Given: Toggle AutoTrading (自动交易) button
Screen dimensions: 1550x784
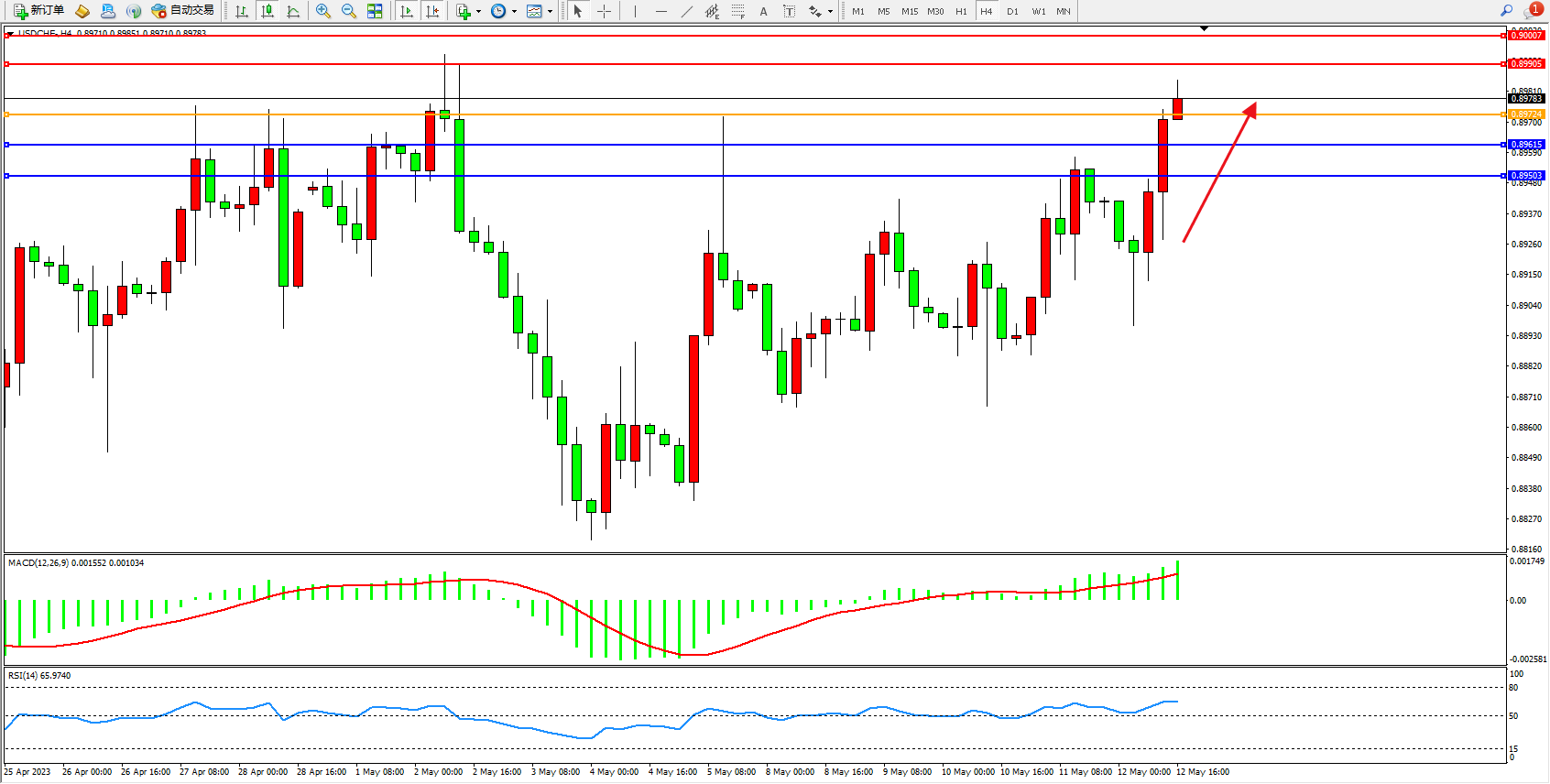Looking at the screenshot, I should [182, 11].
